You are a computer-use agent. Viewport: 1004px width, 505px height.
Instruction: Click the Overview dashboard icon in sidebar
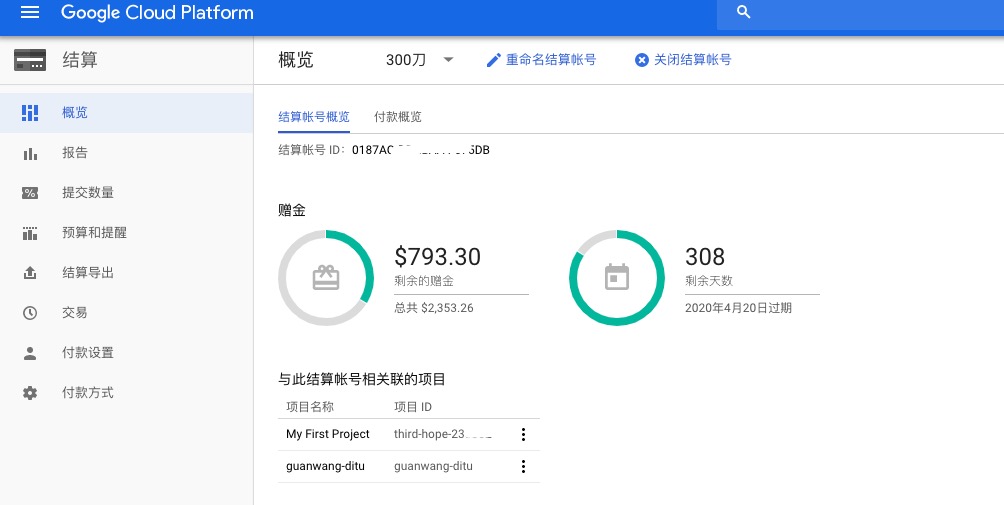pyautogui.click(x=30, y=113)
